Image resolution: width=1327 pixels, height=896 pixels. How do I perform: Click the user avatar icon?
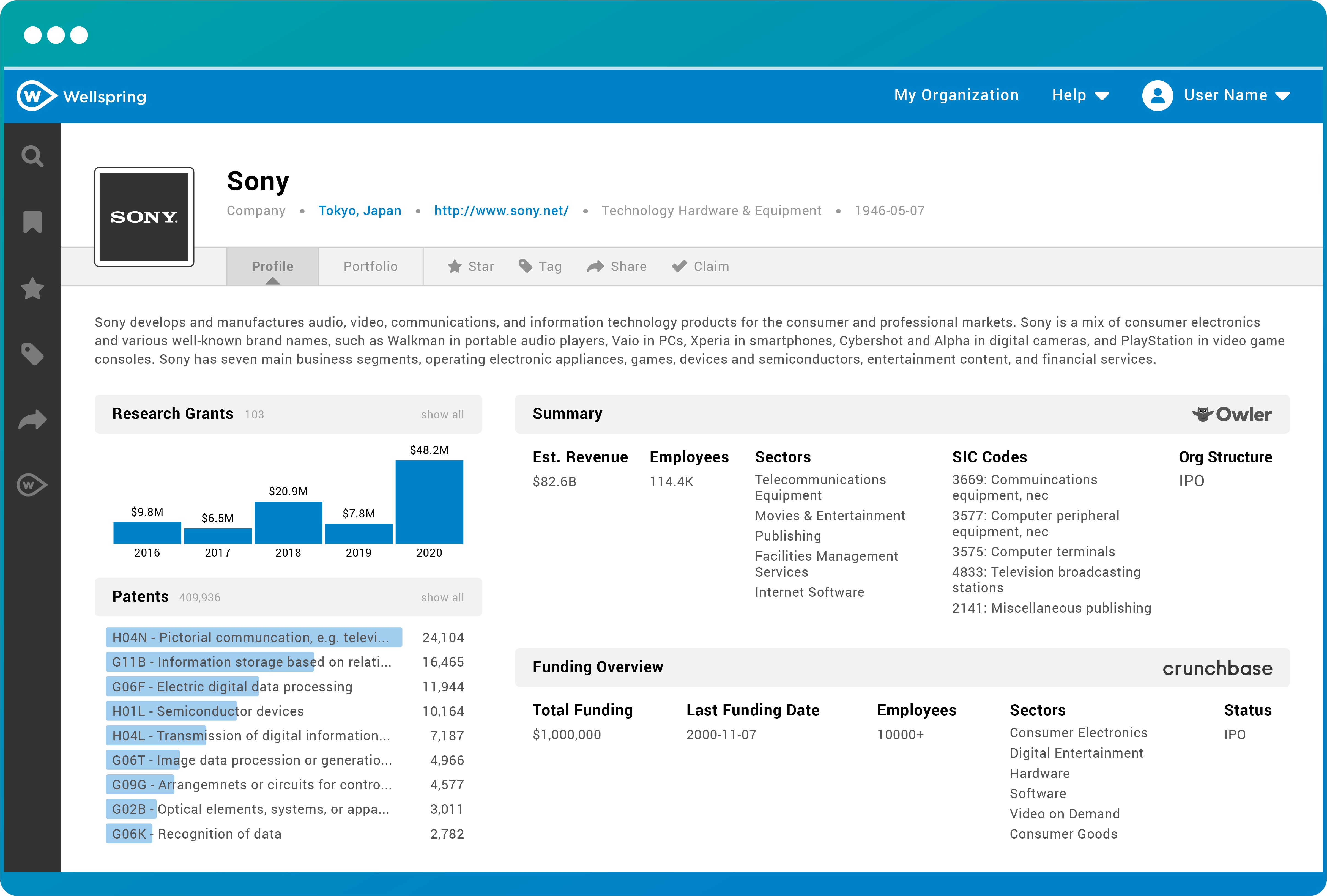pos(1157,95)
